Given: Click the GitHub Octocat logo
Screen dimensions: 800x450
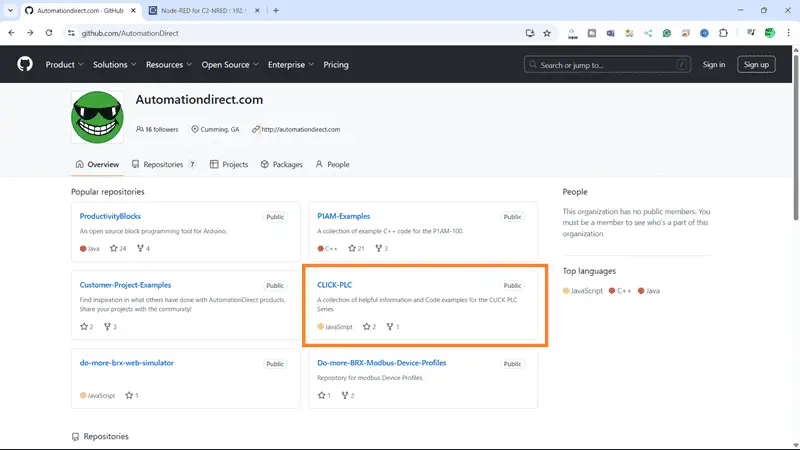Looking at the screenshot, I should pos(24,64).
